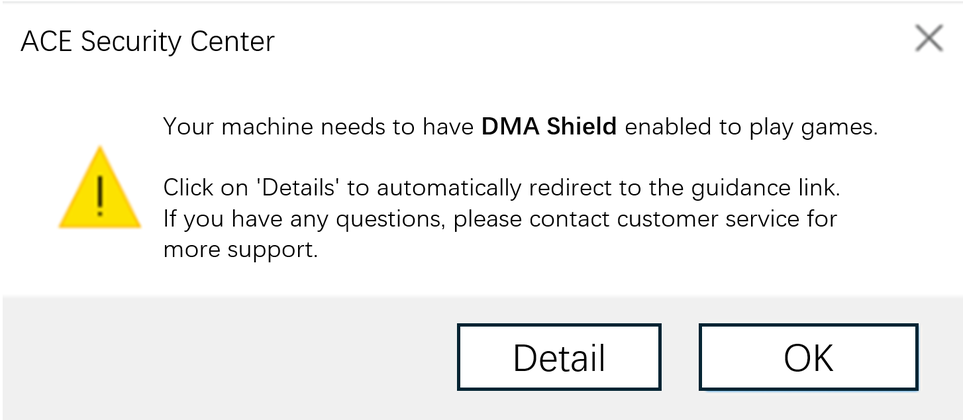The height and width of the screenshot is (420, 963).
Task: Click the gray footer area left of Detail
Action: click(x=230, y=357)
